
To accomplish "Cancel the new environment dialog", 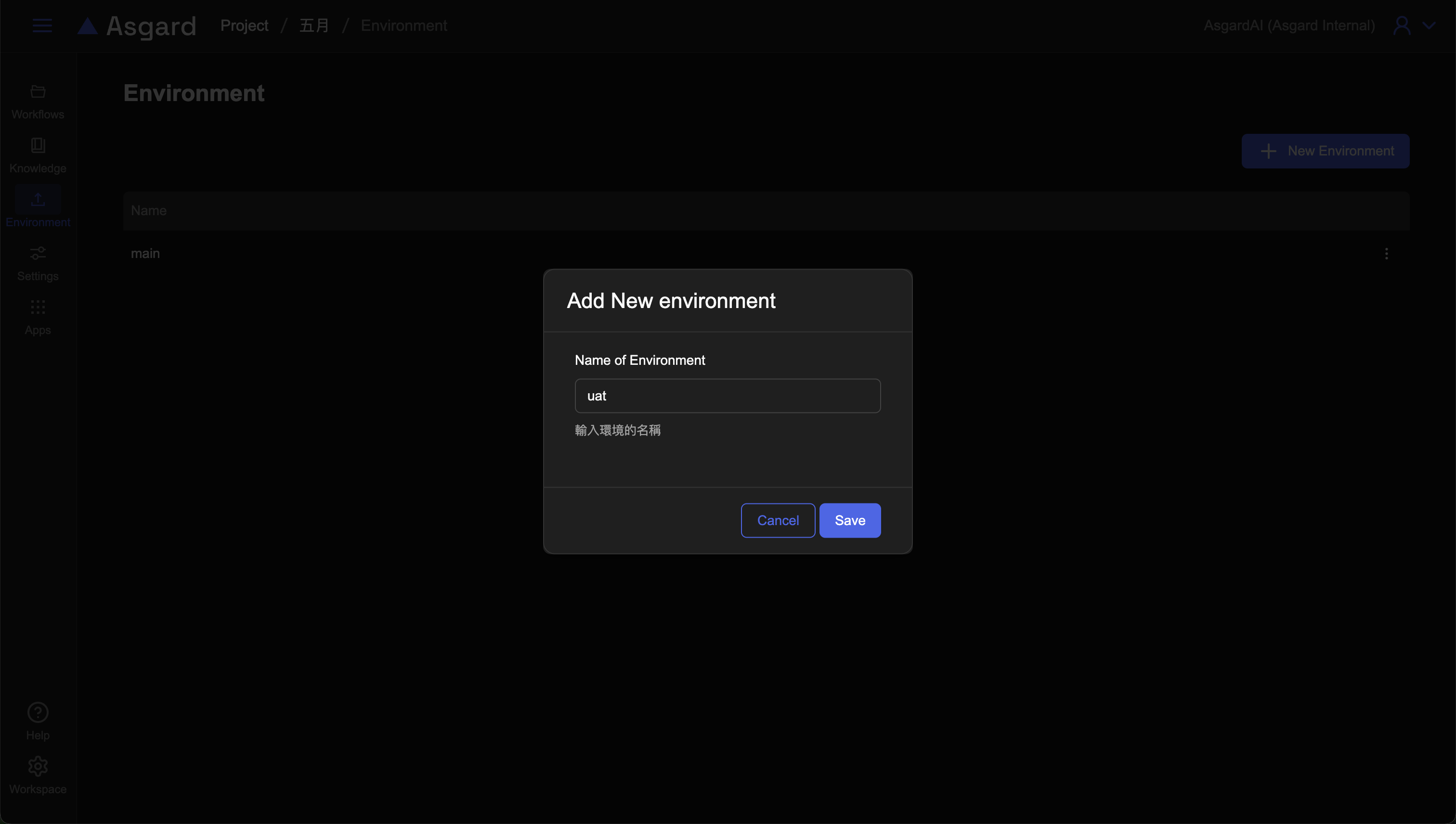I will pyautogui.click(x=778, y=520).
